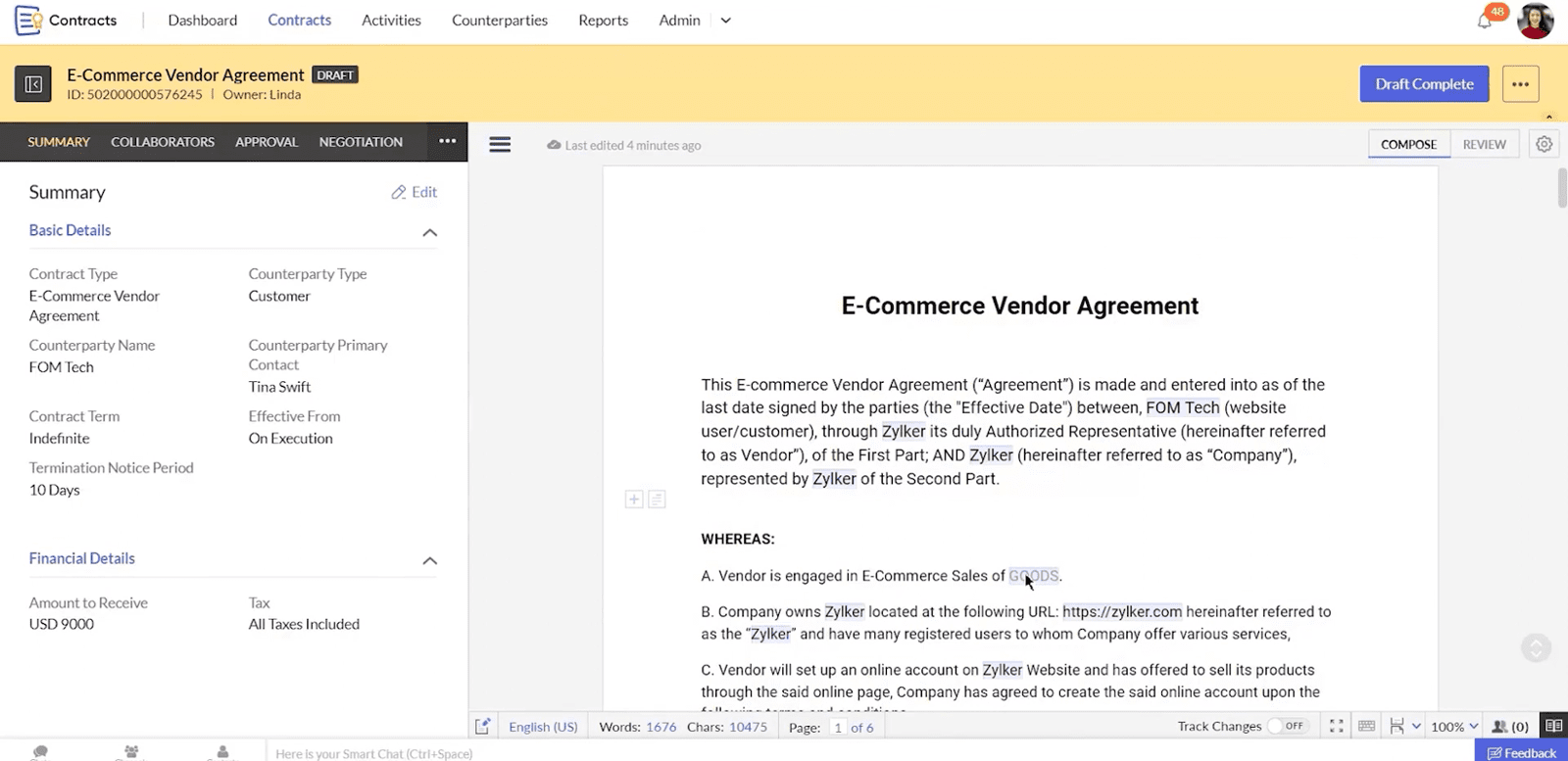Open the virtual keyboard icon
1568x761 pixels.
(x=1366, y=726)
